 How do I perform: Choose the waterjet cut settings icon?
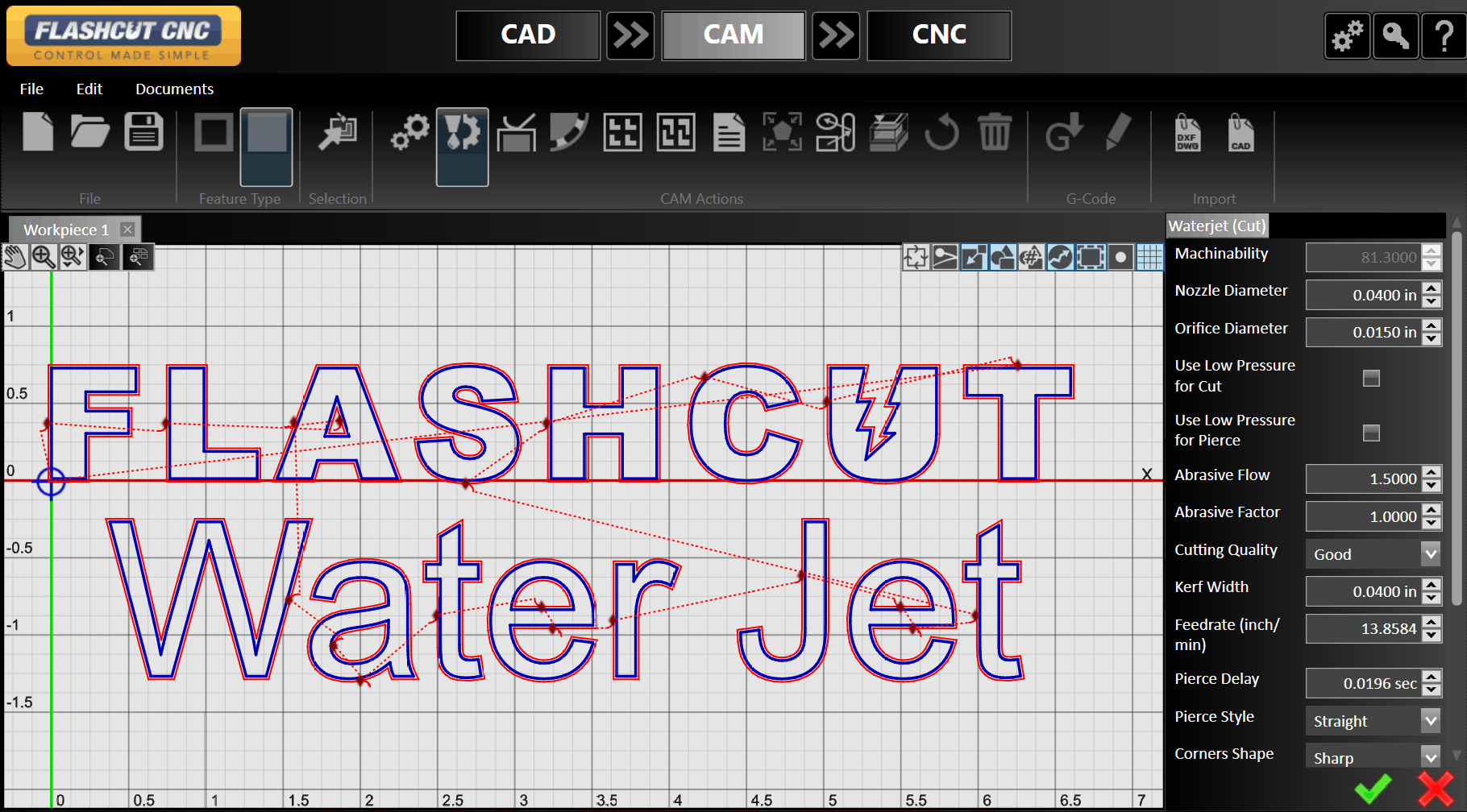[x=463, y=146]
